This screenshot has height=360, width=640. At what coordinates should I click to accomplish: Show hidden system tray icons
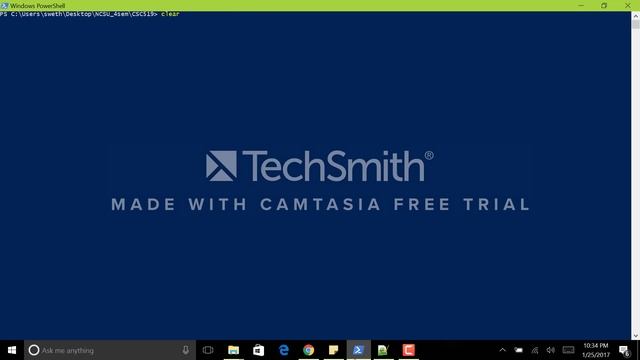pos(502,350)
